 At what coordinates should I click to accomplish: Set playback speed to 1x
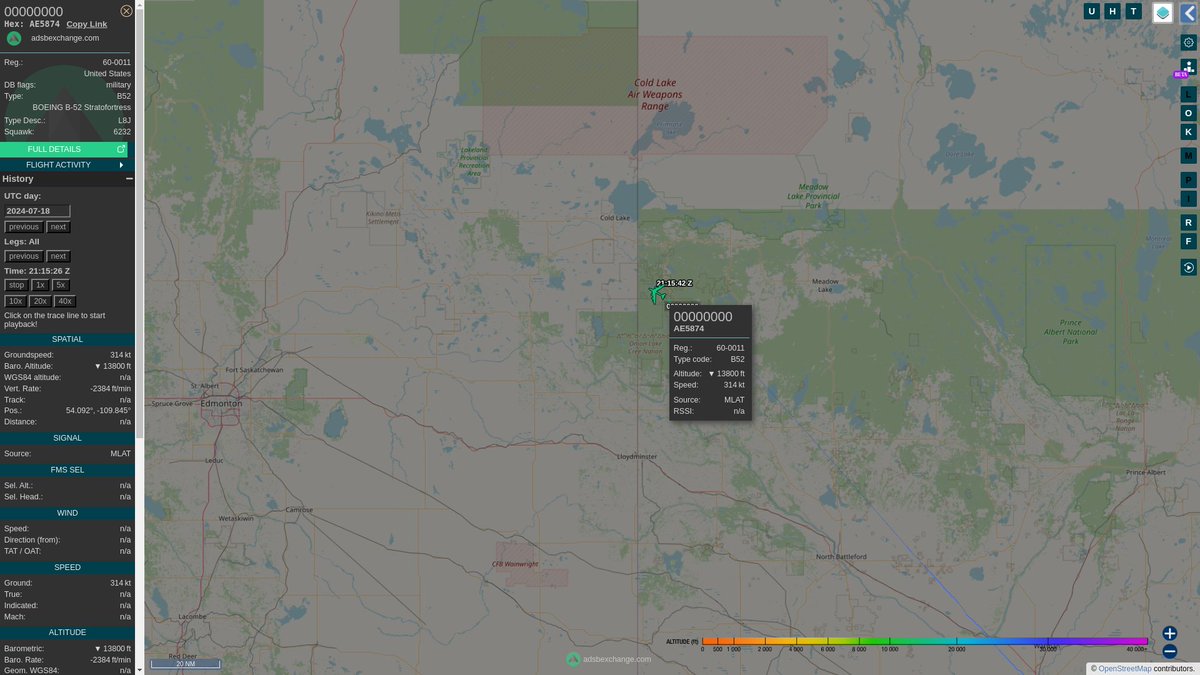tap(40, 285)
